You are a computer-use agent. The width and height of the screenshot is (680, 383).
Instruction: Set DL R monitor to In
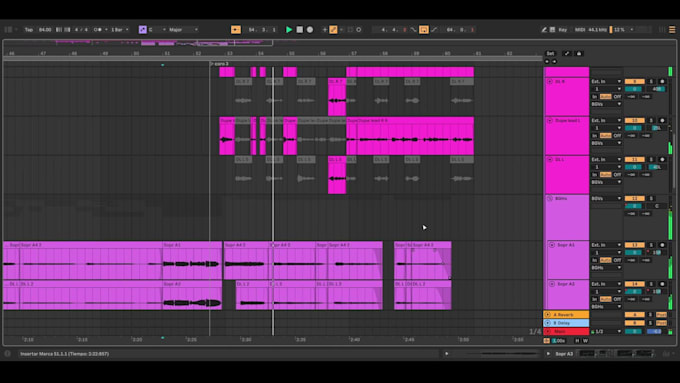[595, 97]
